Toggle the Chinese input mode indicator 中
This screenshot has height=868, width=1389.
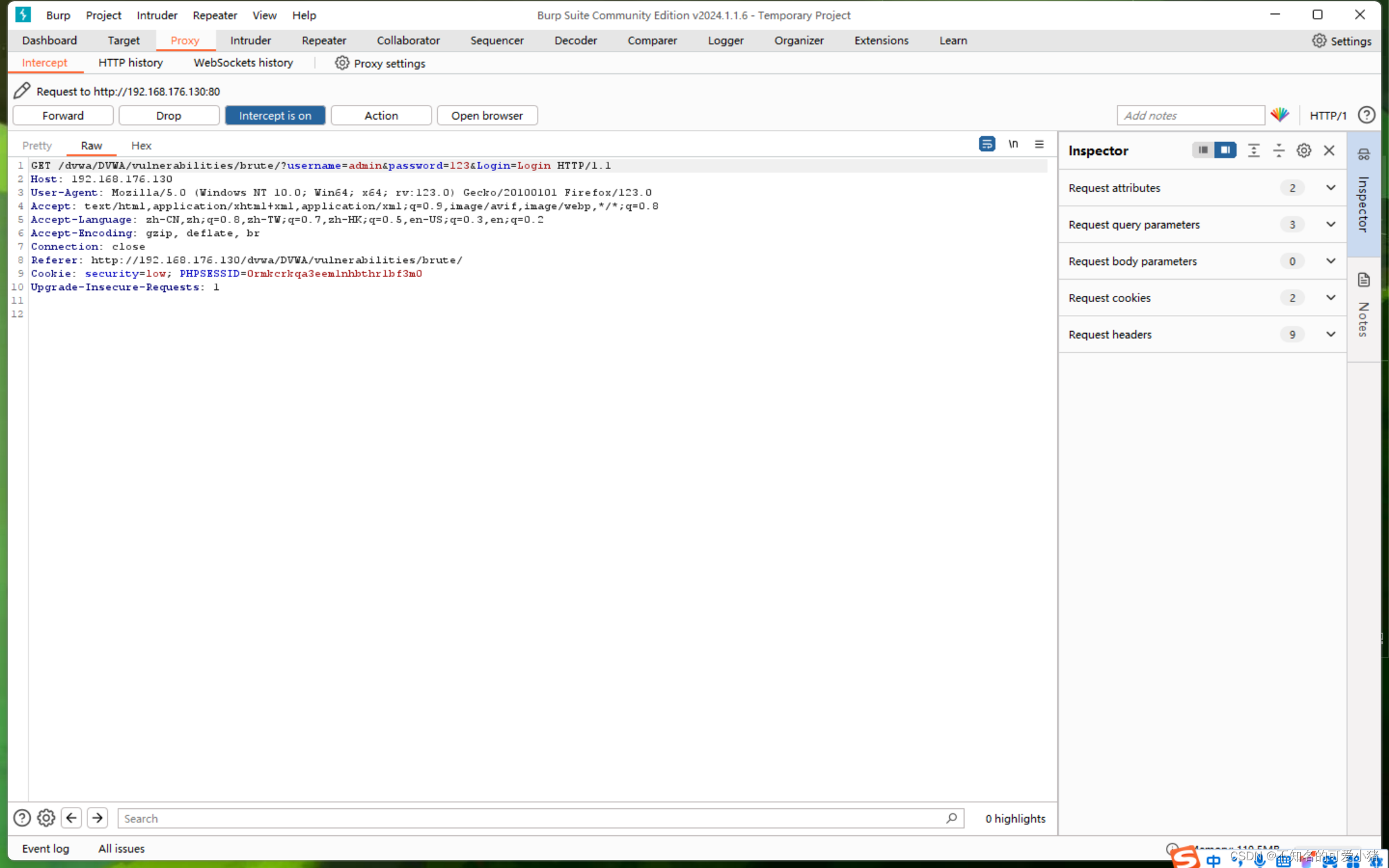pos(1213,860)
